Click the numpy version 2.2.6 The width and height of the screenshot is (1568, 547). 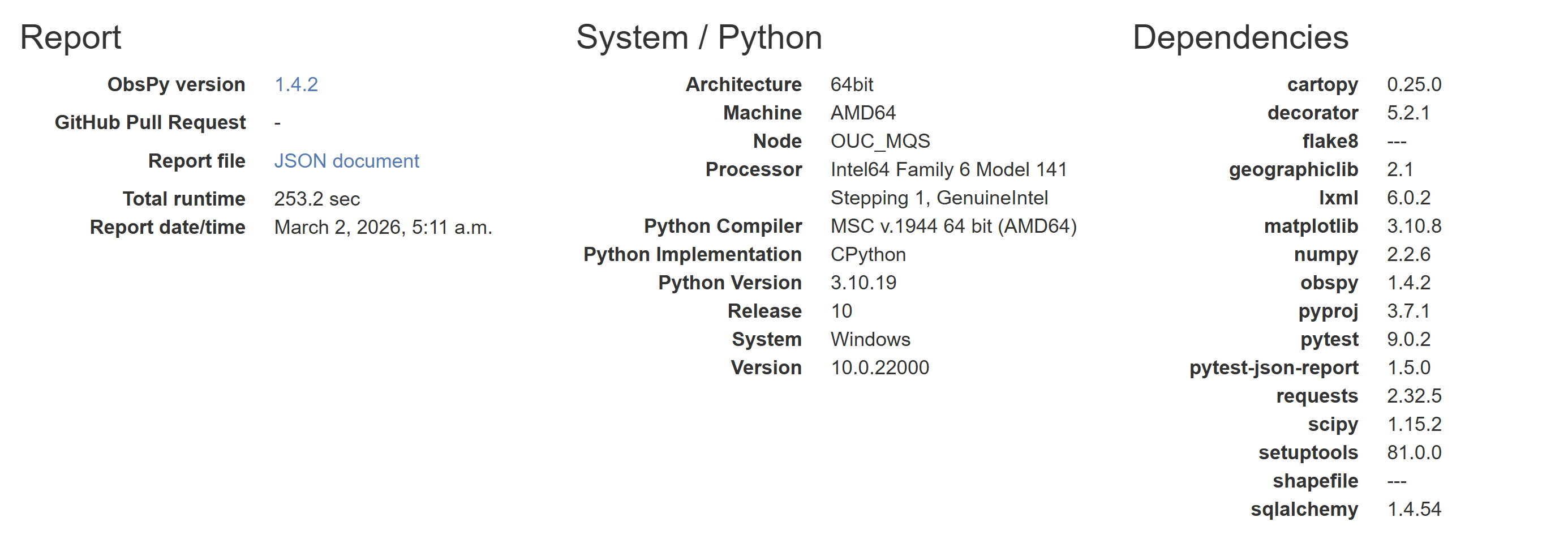1408,255
